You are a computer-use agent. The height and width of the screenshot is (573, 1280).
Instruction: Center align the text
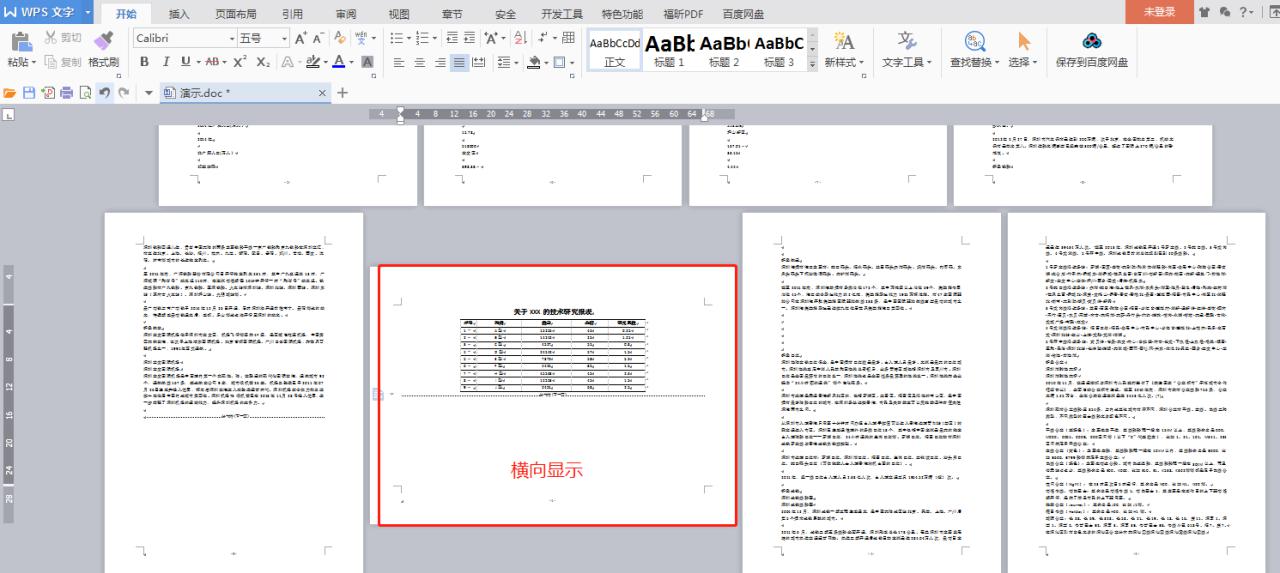(419, 62)
